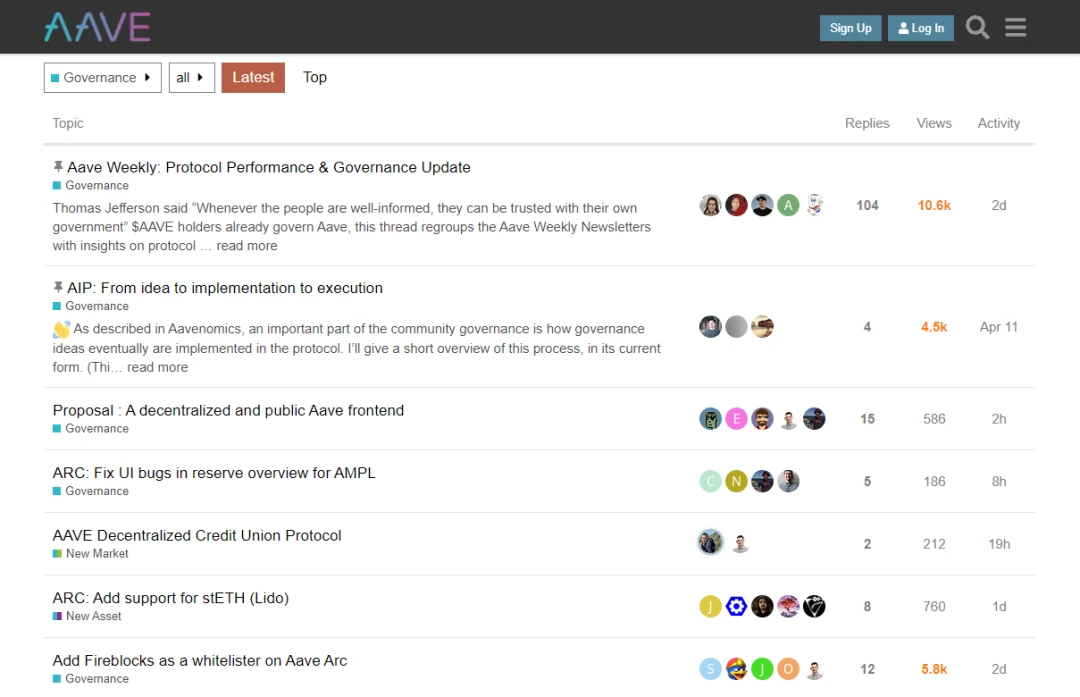Open "AIP: From idea to implementation to execution"
This screenshot has width=1080, height=697.
coord(225,288)
